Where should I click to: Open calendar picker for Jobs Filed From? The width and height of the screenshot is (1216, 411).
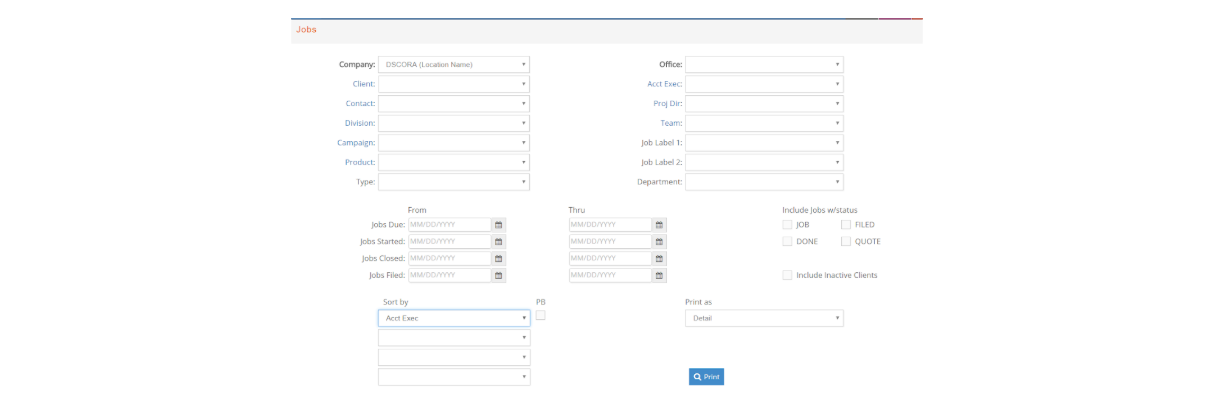[499, 275]
